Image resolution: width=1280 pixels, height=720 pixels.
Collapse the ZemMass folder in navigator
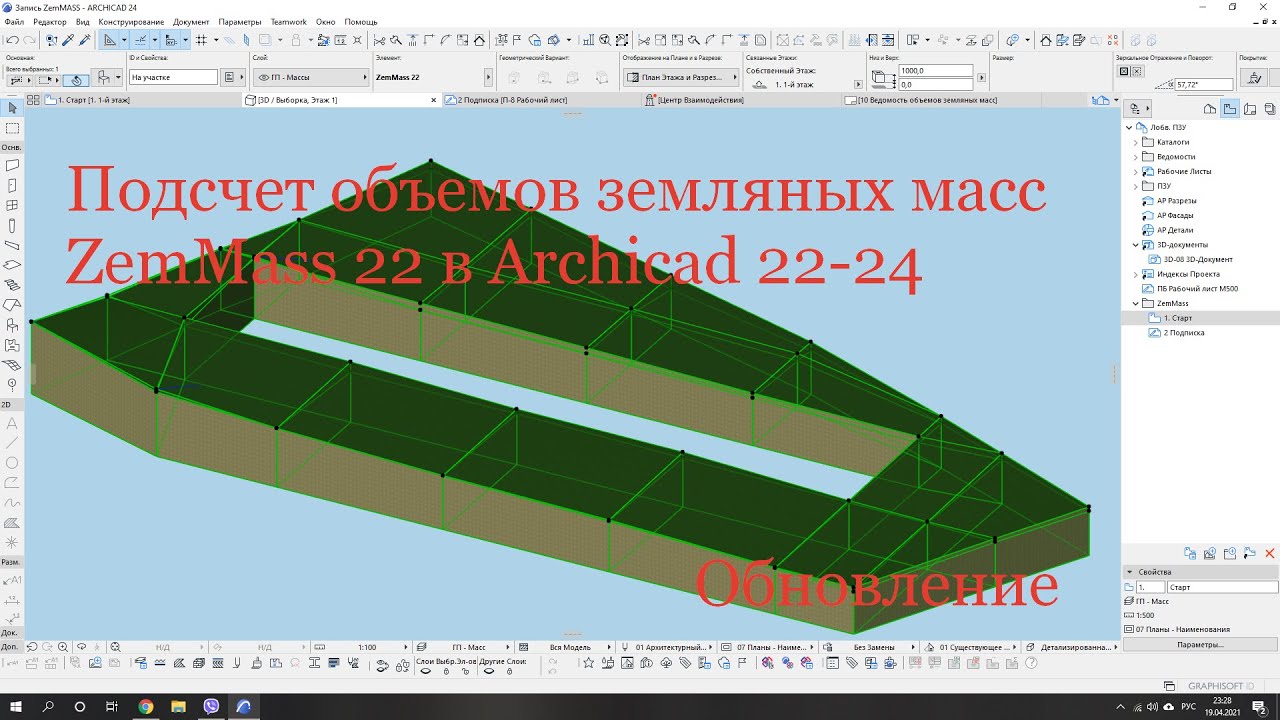pos(1136,303)
